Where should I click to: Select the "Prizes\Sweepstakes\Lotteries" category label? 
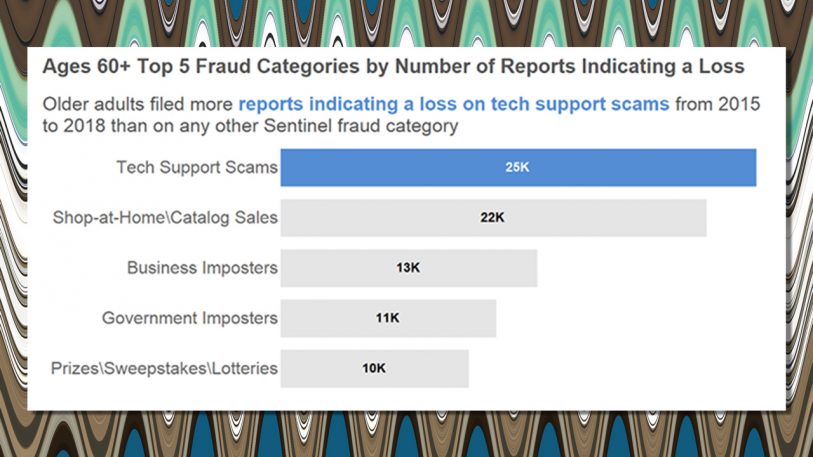tap(164, 368)
